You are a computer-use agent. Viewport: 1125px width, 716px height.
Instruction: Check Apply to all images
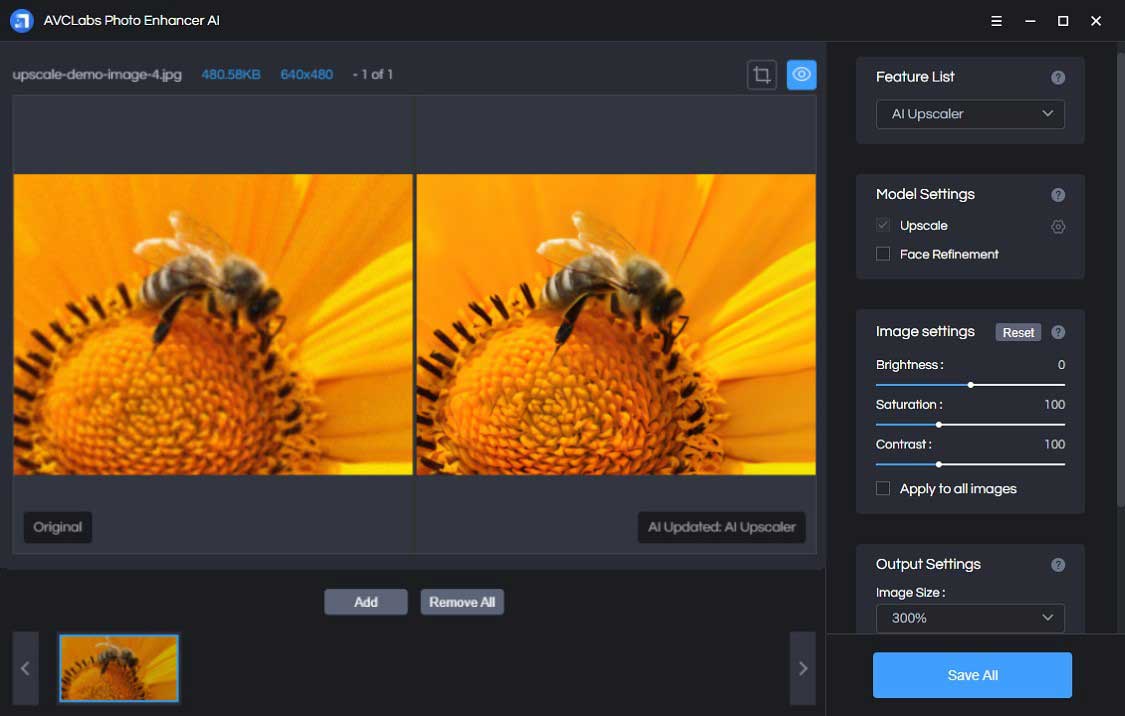pyautogui.click(x=883, y=489)
